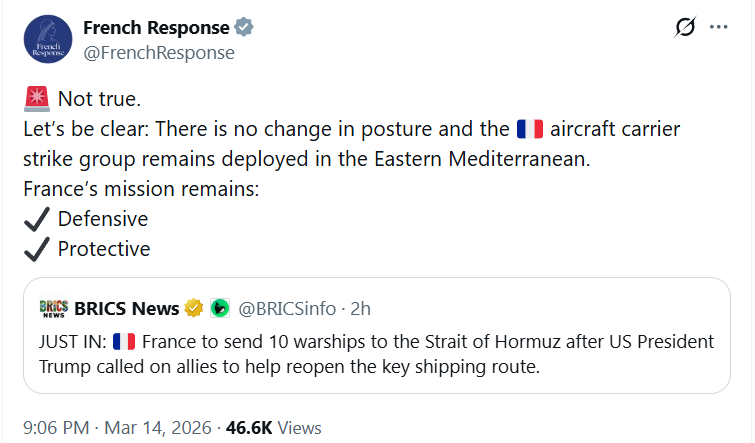The height and width of the screenshot is (443, 755).
Task: Open the @FrenchResponse handle link
Action: (158, 52)
